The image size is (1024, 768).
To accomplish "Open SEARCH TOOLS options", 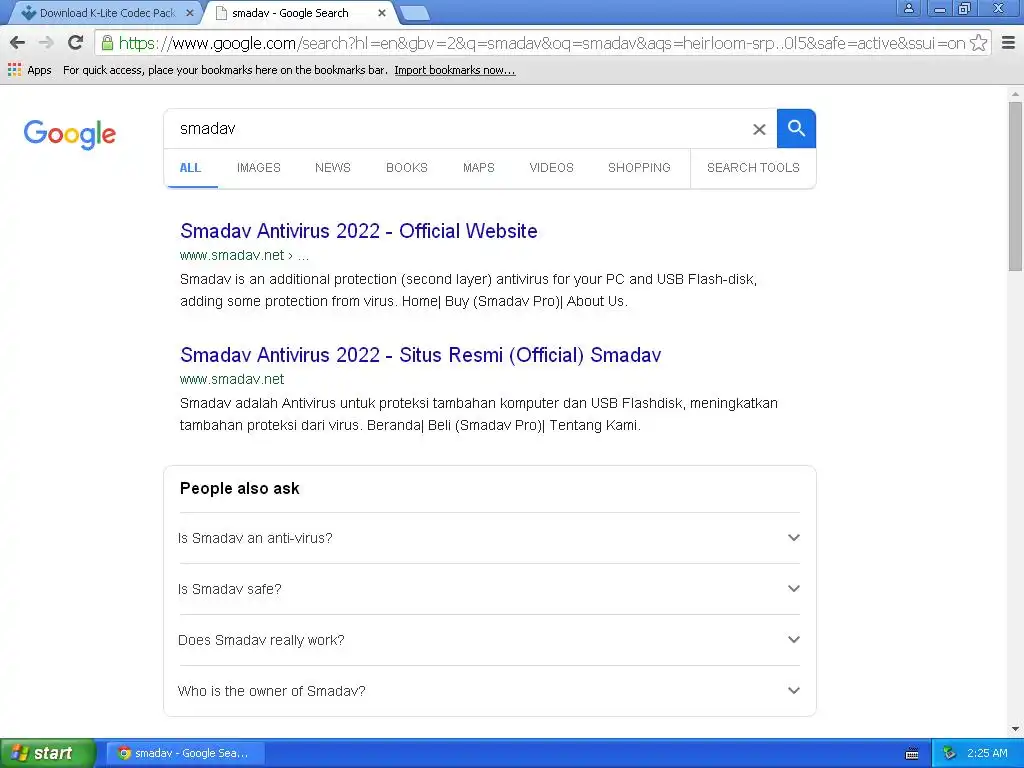I will pos(753,168).
